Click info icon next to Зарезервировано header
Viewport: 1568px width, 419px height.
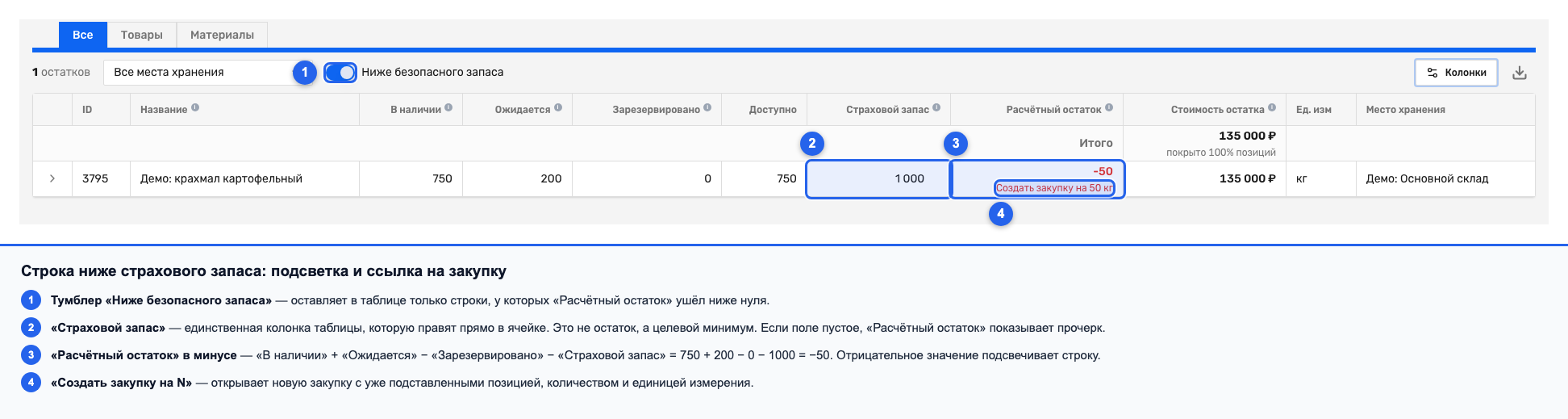707,107
